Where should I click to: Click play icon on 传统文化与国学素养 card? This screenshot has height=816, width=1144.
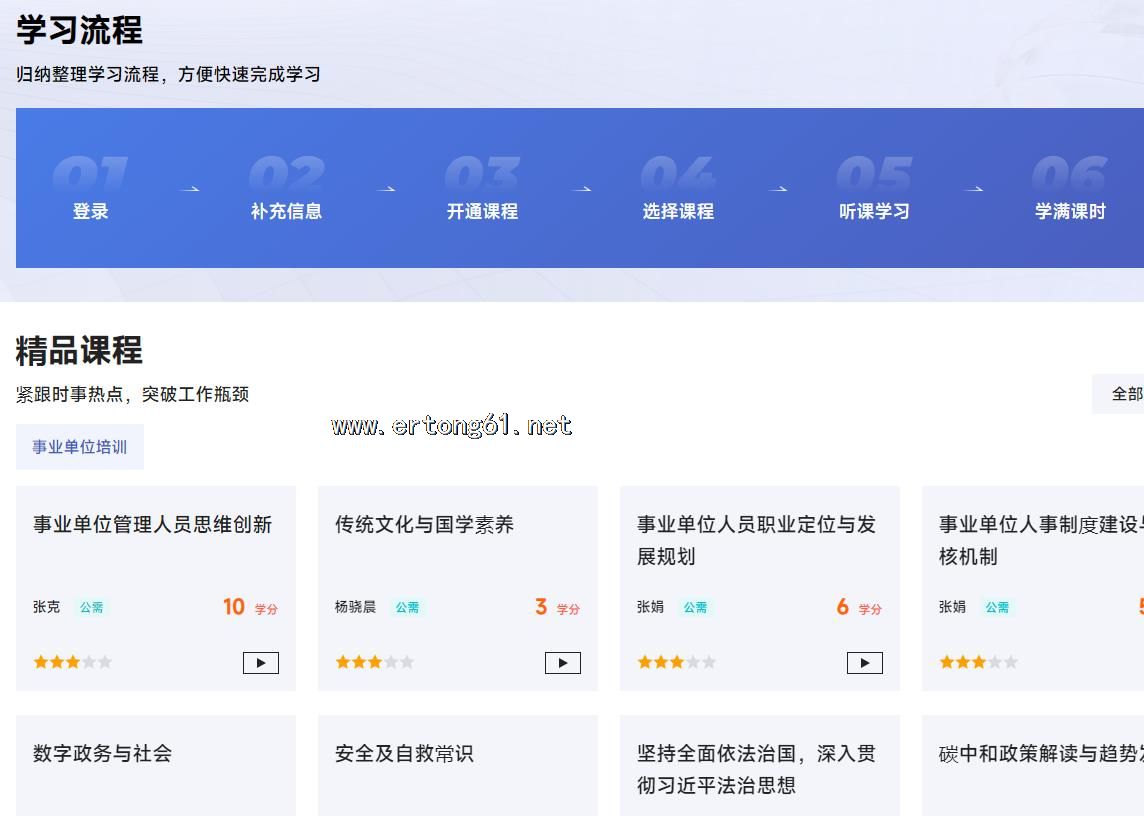(562, 662)
